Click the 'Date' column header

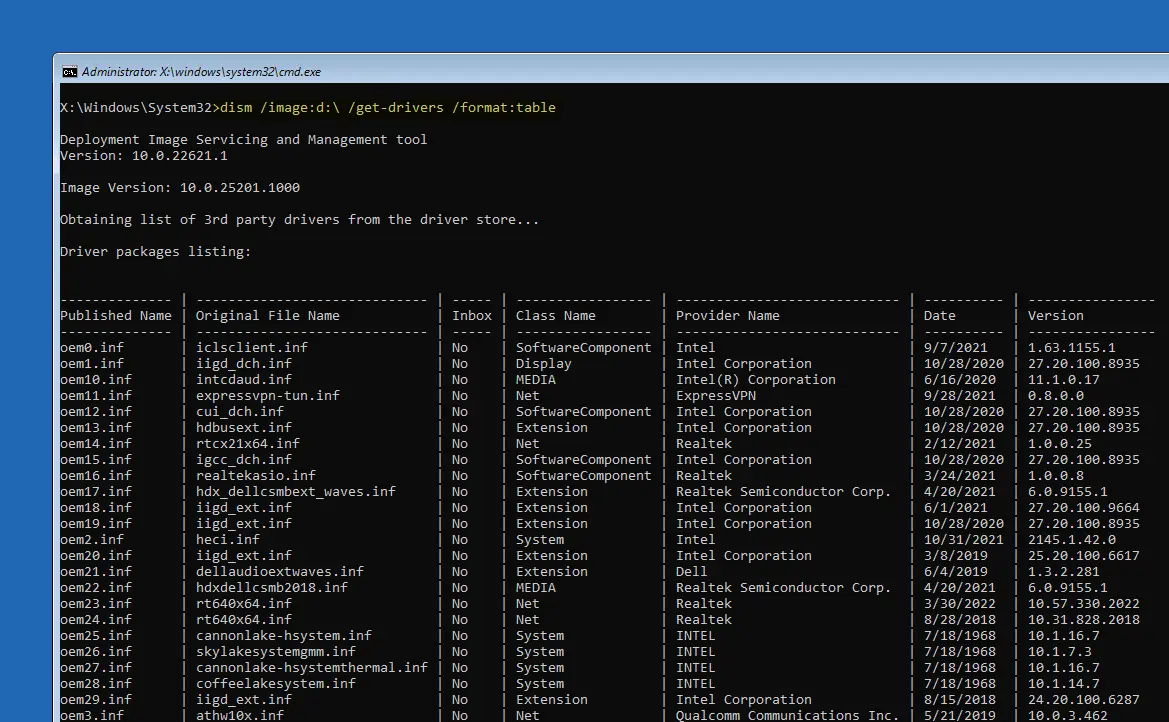coord(939,316)
